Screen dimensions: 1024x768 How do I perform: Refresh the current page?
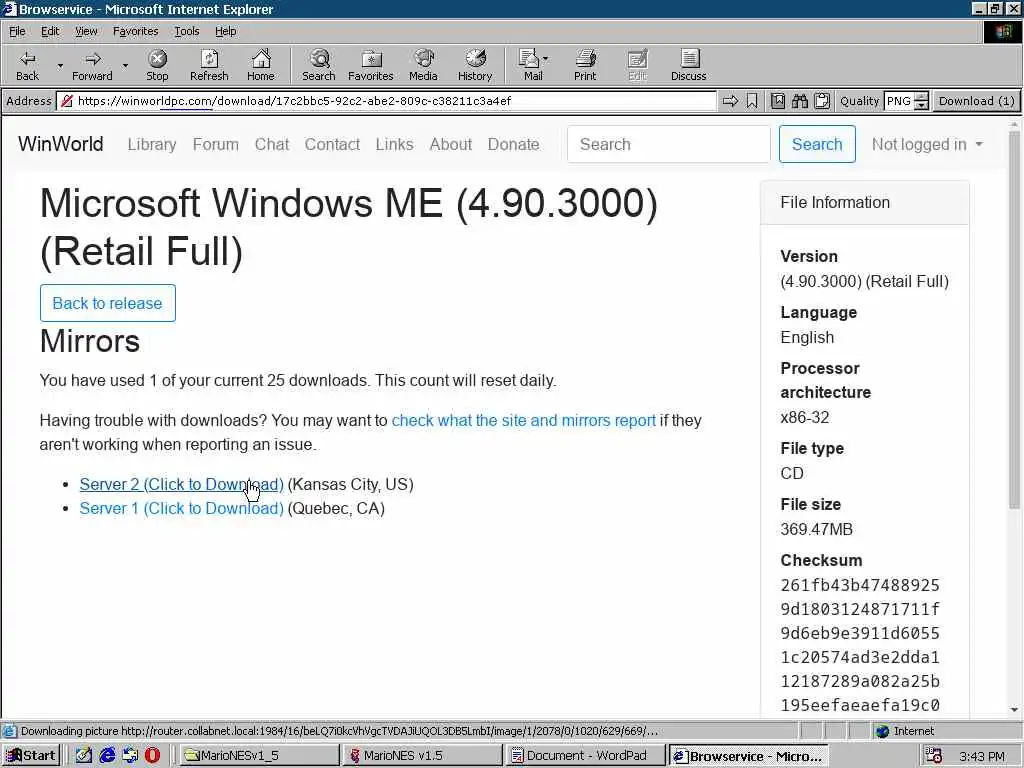(x=209, y=65)
